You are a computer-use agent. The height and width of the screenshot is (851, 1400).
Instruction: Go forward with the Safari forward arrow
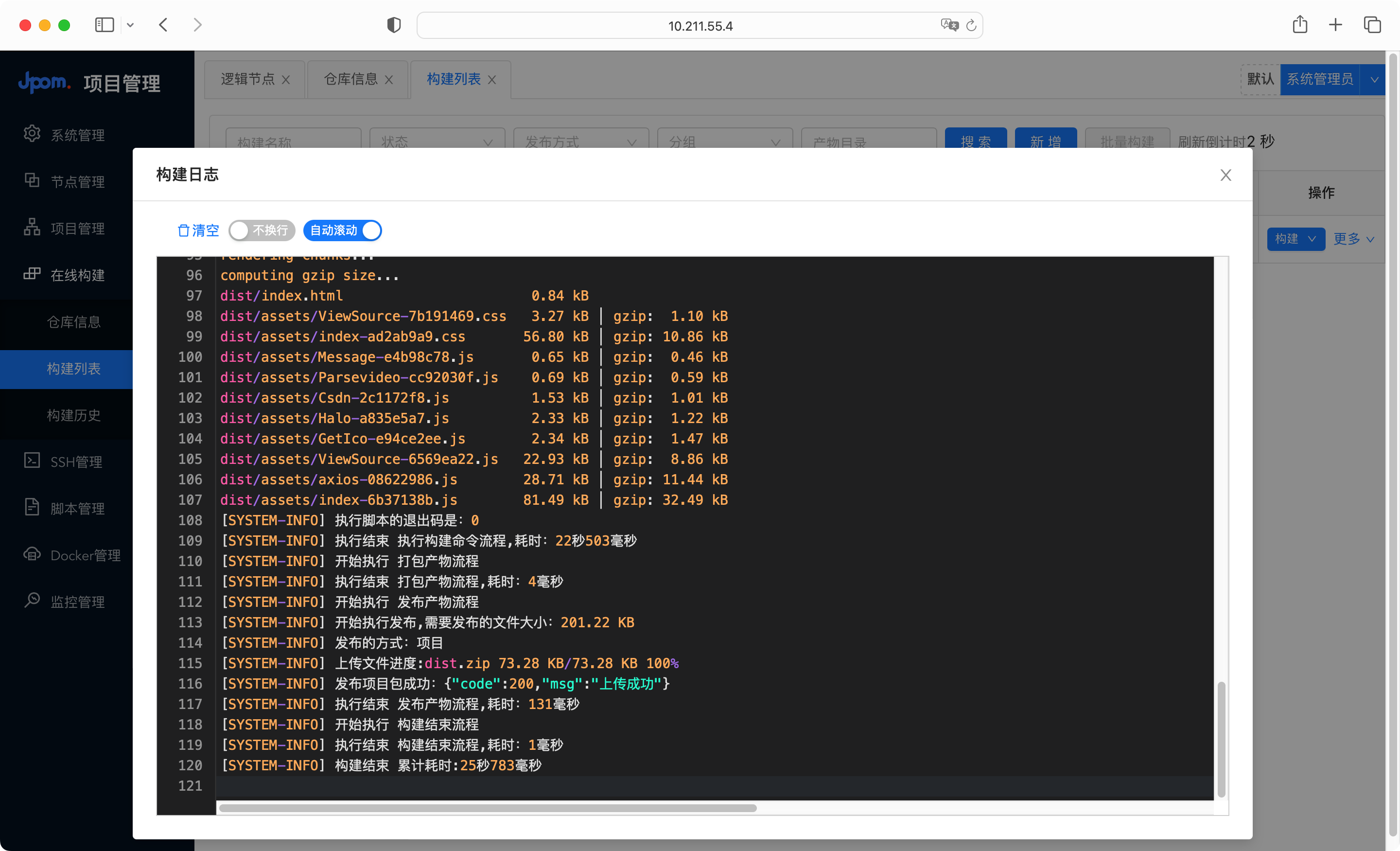197,25
